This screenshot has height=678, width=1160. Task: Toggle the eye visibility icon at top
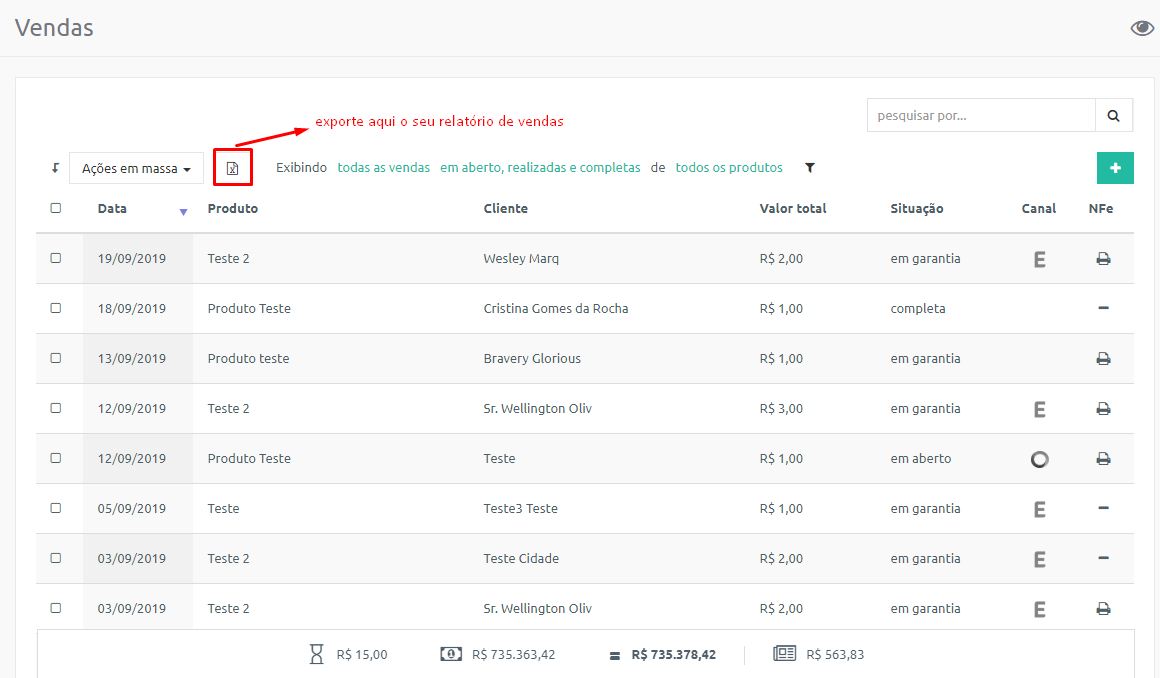click(1142, 28)
